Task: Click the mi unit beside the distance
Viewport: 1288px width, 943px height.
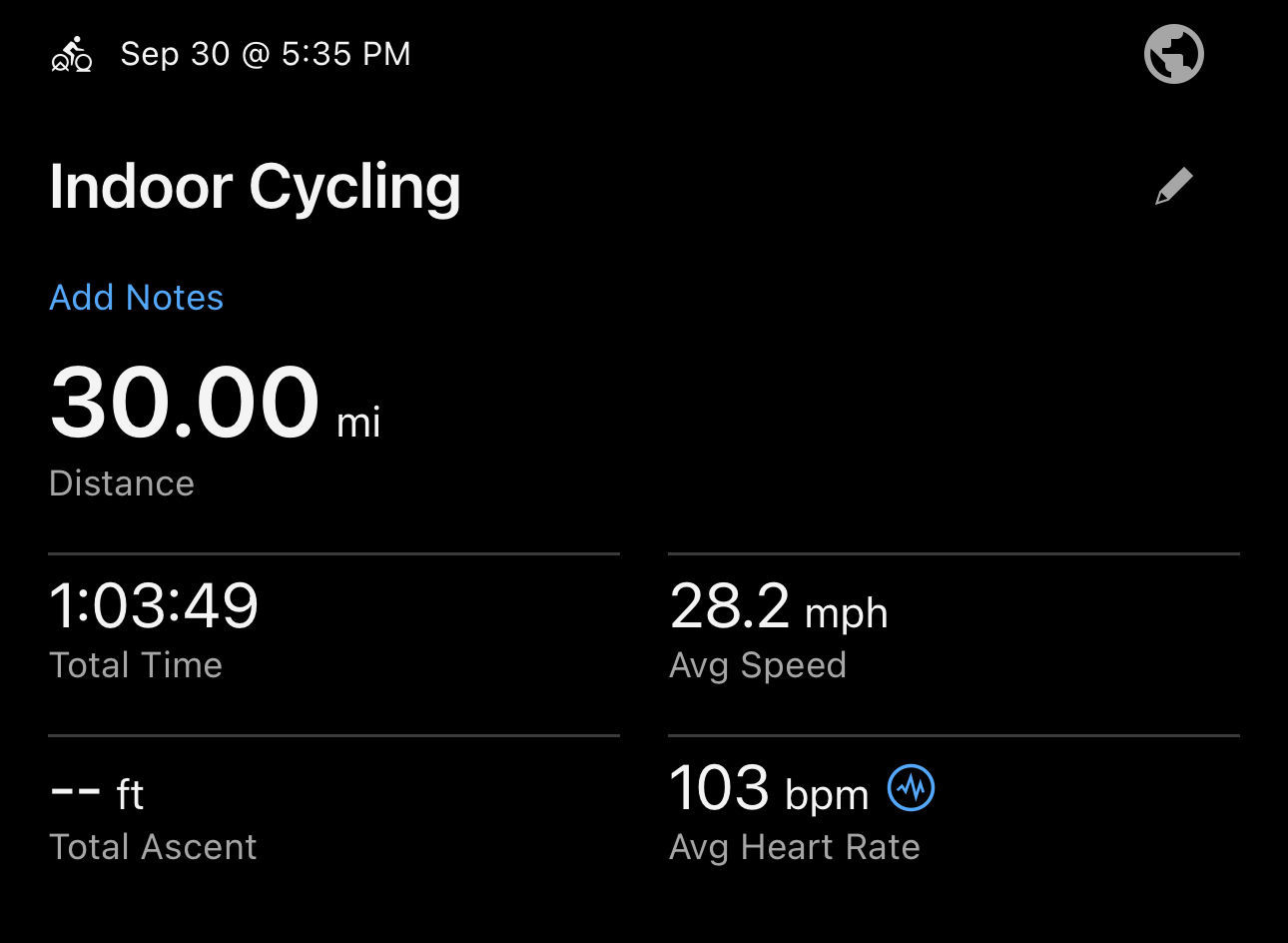Action: click(358, 423)
